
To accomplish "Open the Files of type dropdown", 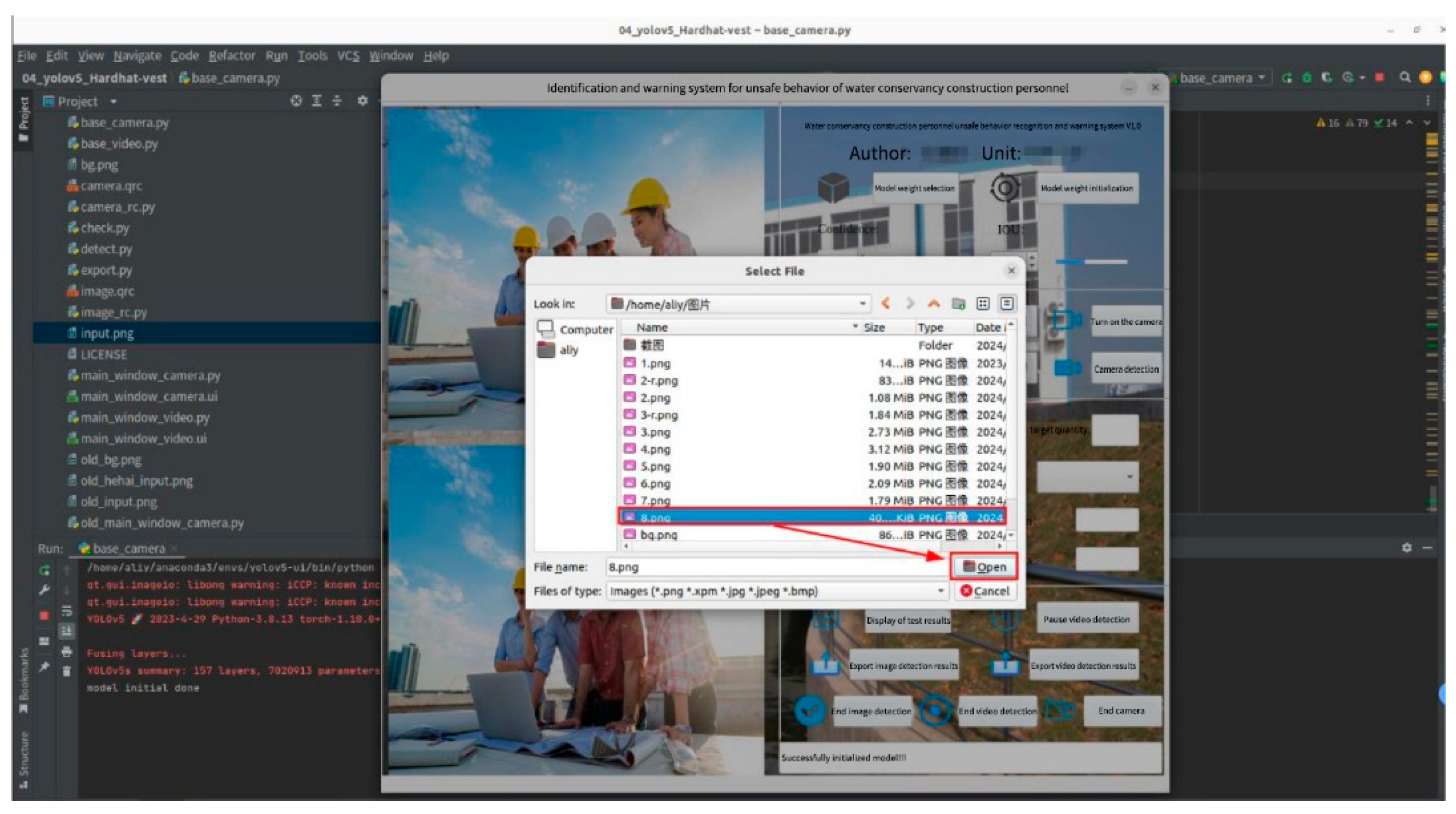I will 940,591.
